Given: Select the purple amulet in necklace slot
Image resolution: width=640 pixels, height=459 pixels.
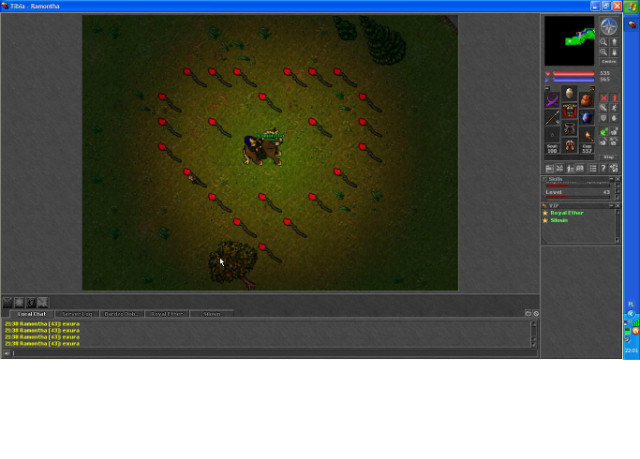Looking at the screenshot, I should [552, 100].
